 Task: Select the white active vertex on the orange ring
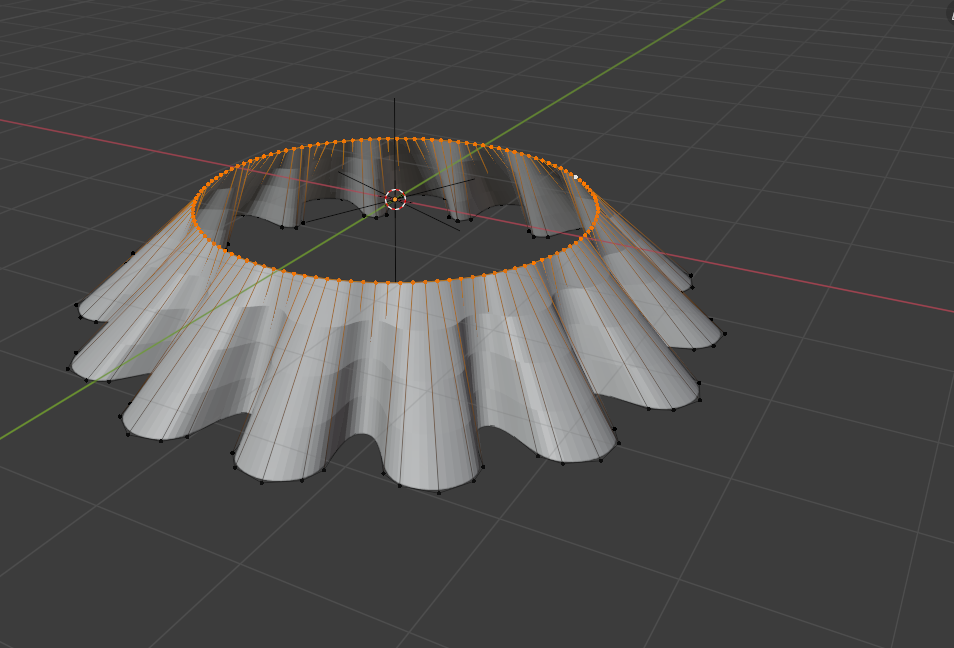pyautogui.click(x=576, y=177)
